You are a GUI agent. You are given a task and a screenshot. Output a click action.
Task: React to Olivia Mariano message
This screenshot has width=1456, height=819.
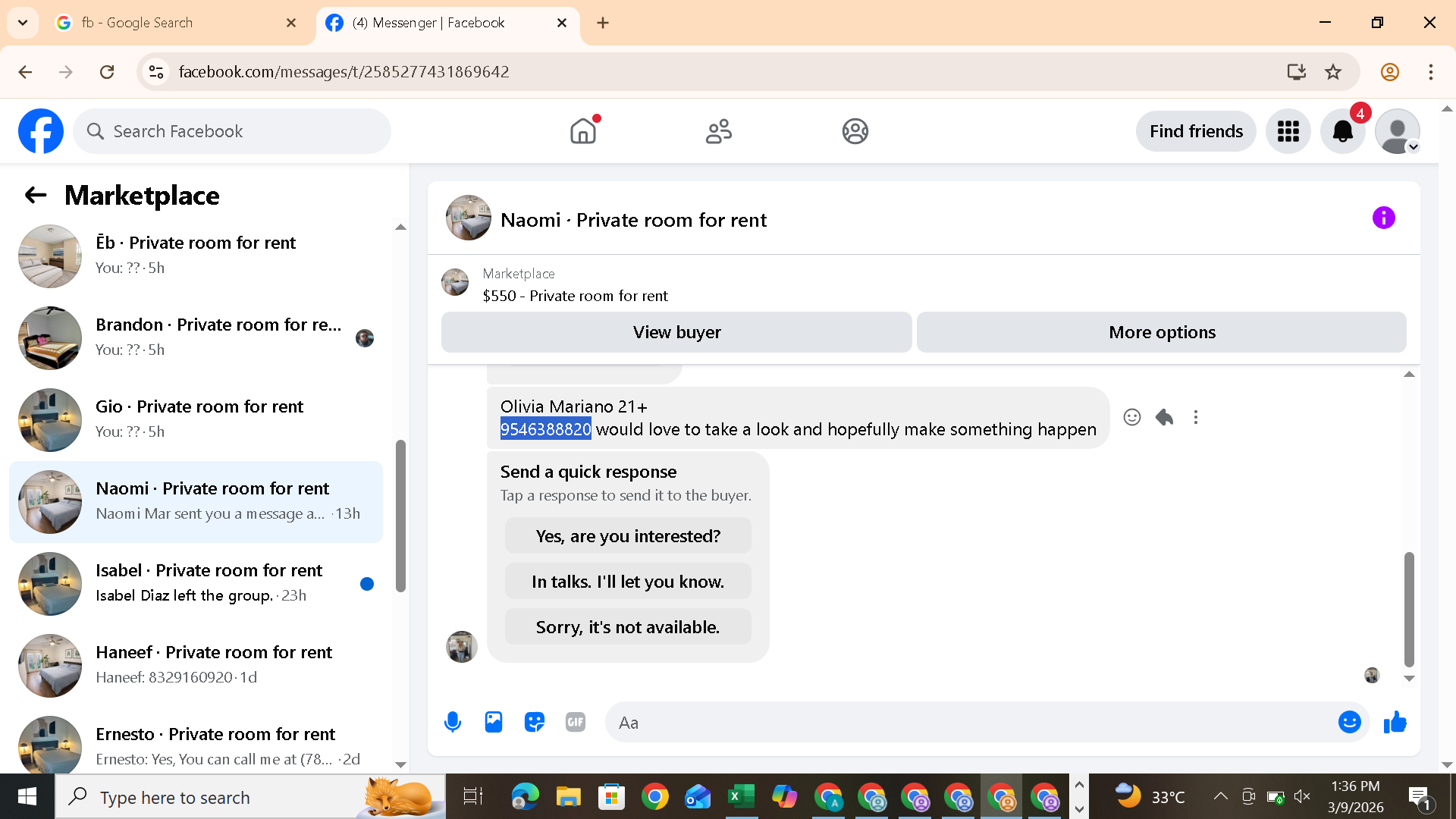1131,417
